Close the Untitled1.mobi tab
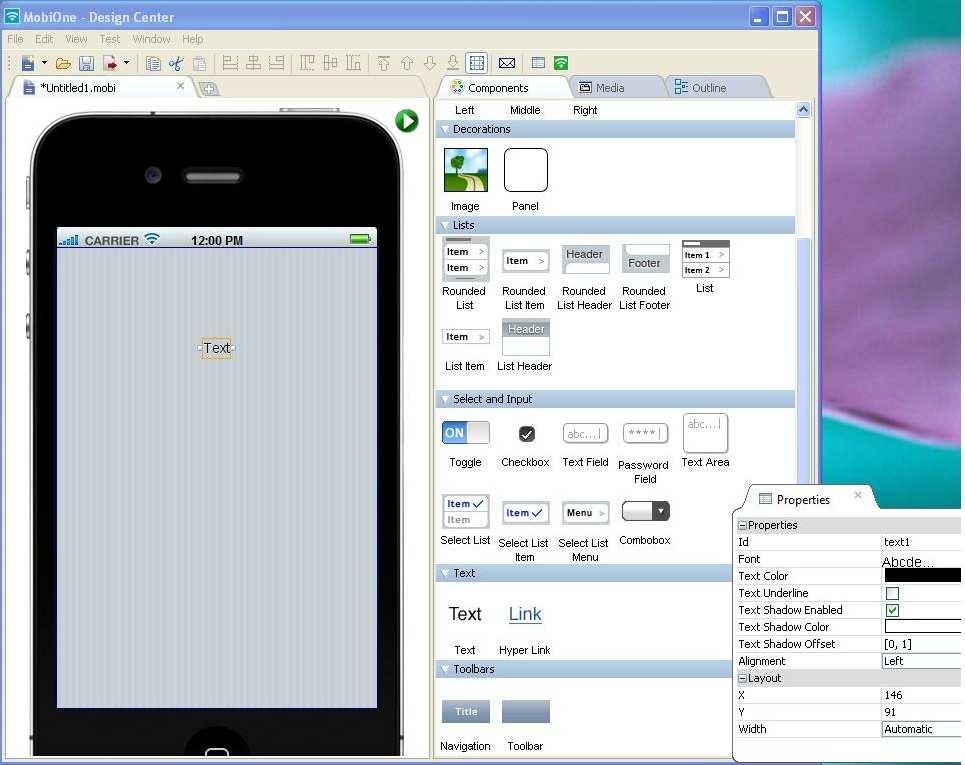965x765 pixels. click(180, 86)
